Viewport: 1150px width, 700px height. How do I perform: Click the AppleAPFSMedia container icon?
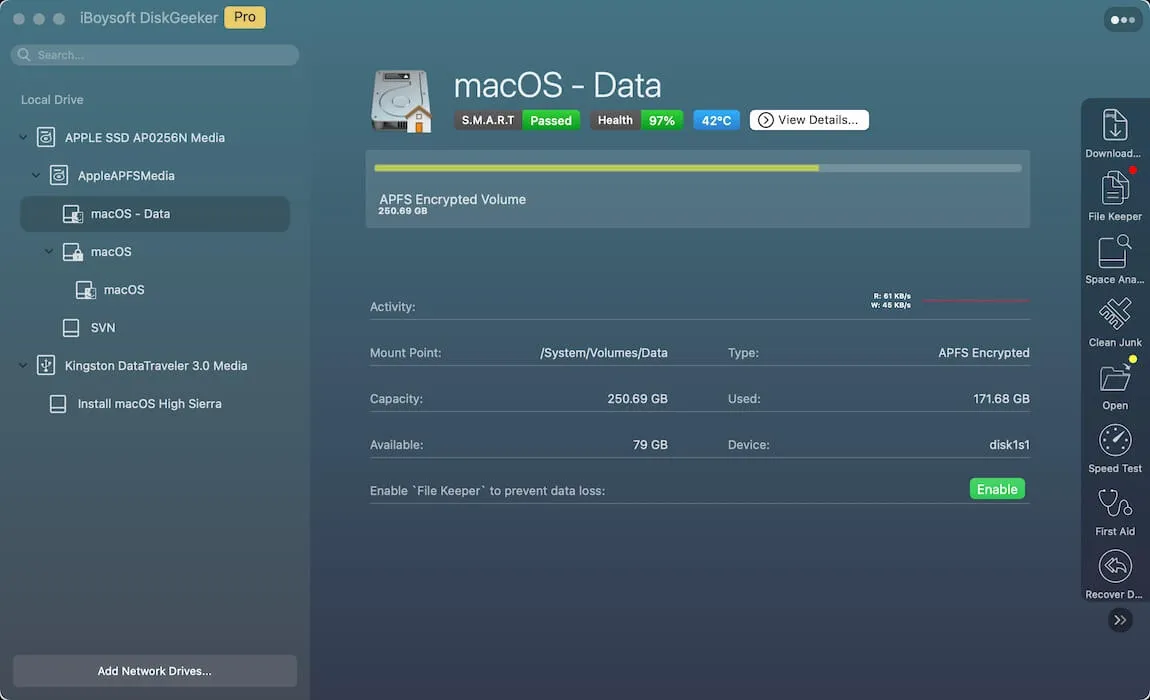tap(59, 175)
